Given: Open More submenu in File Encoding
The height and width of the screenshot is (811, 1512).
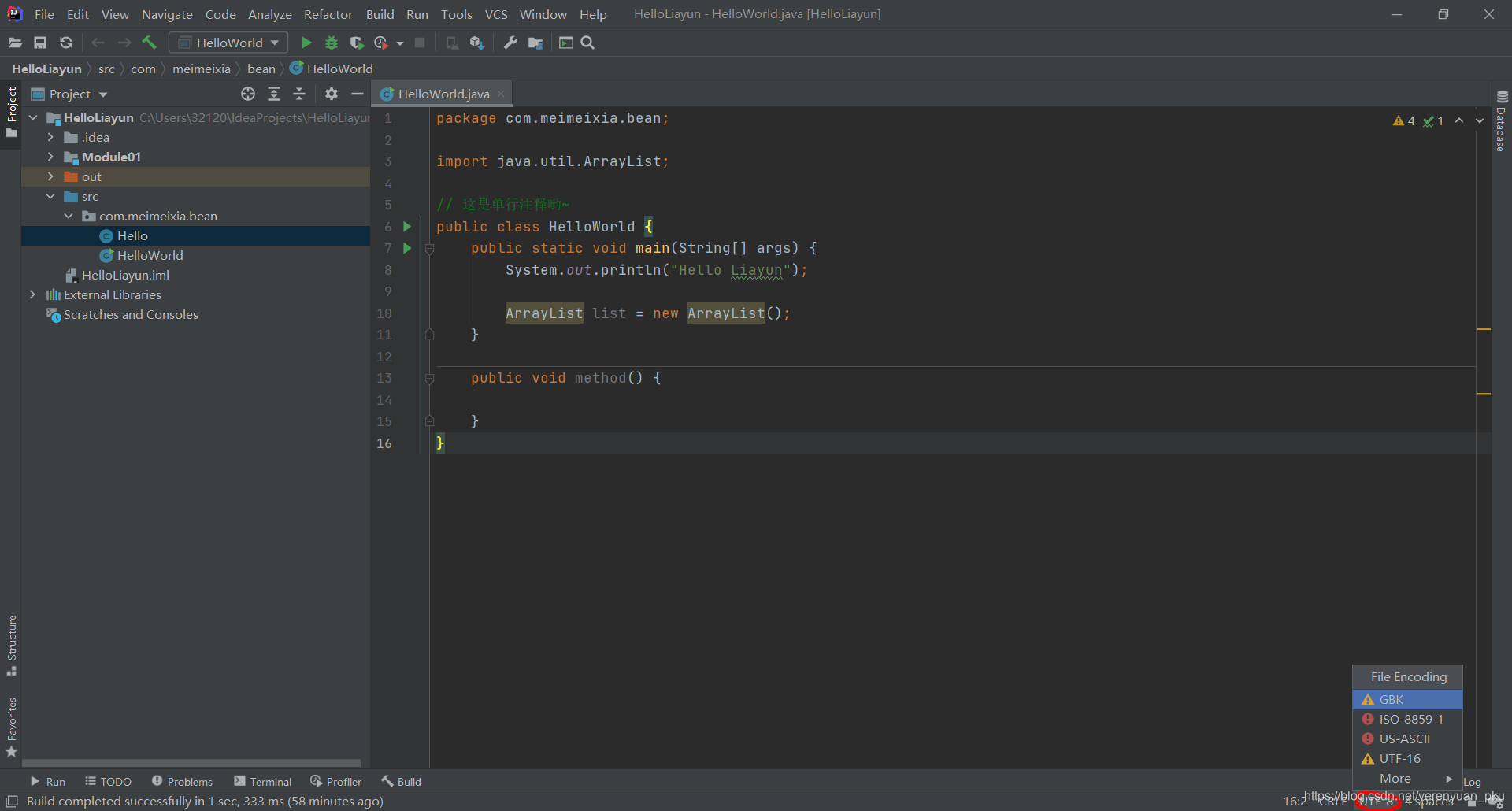Looking at the screenshot, I should 1407,778.
